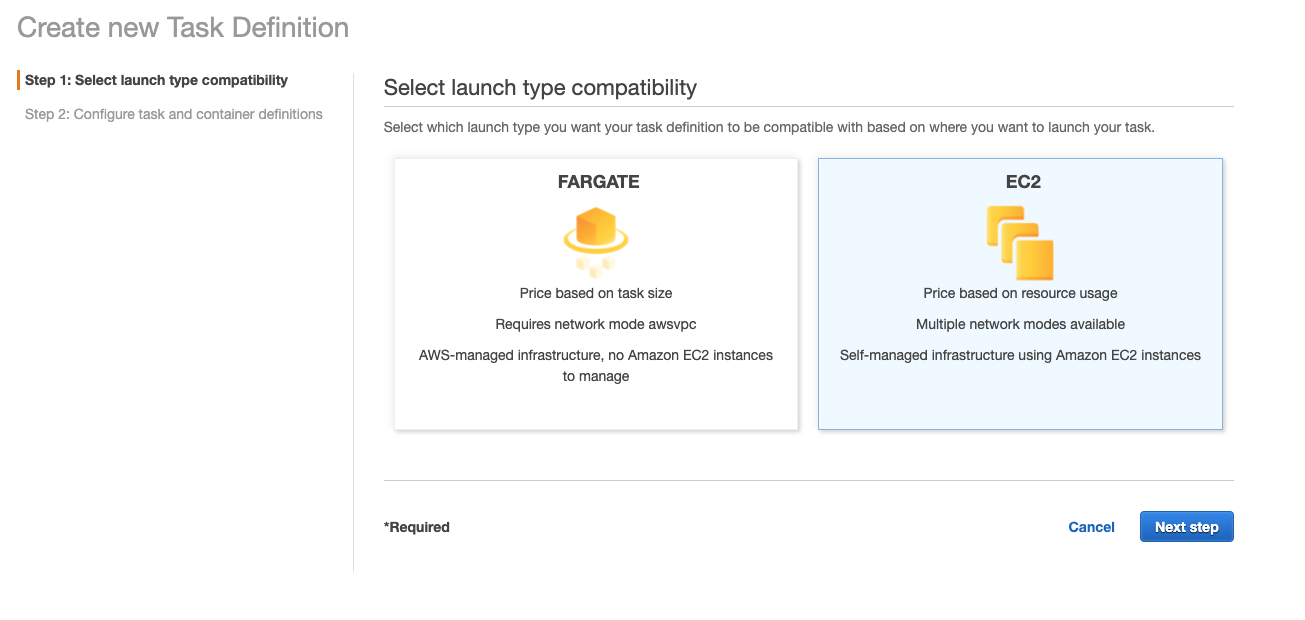Click "AWS-managed infrastructure" description in Fargate card
Viewport: 1305px width, 620px height.
[596, 365]
